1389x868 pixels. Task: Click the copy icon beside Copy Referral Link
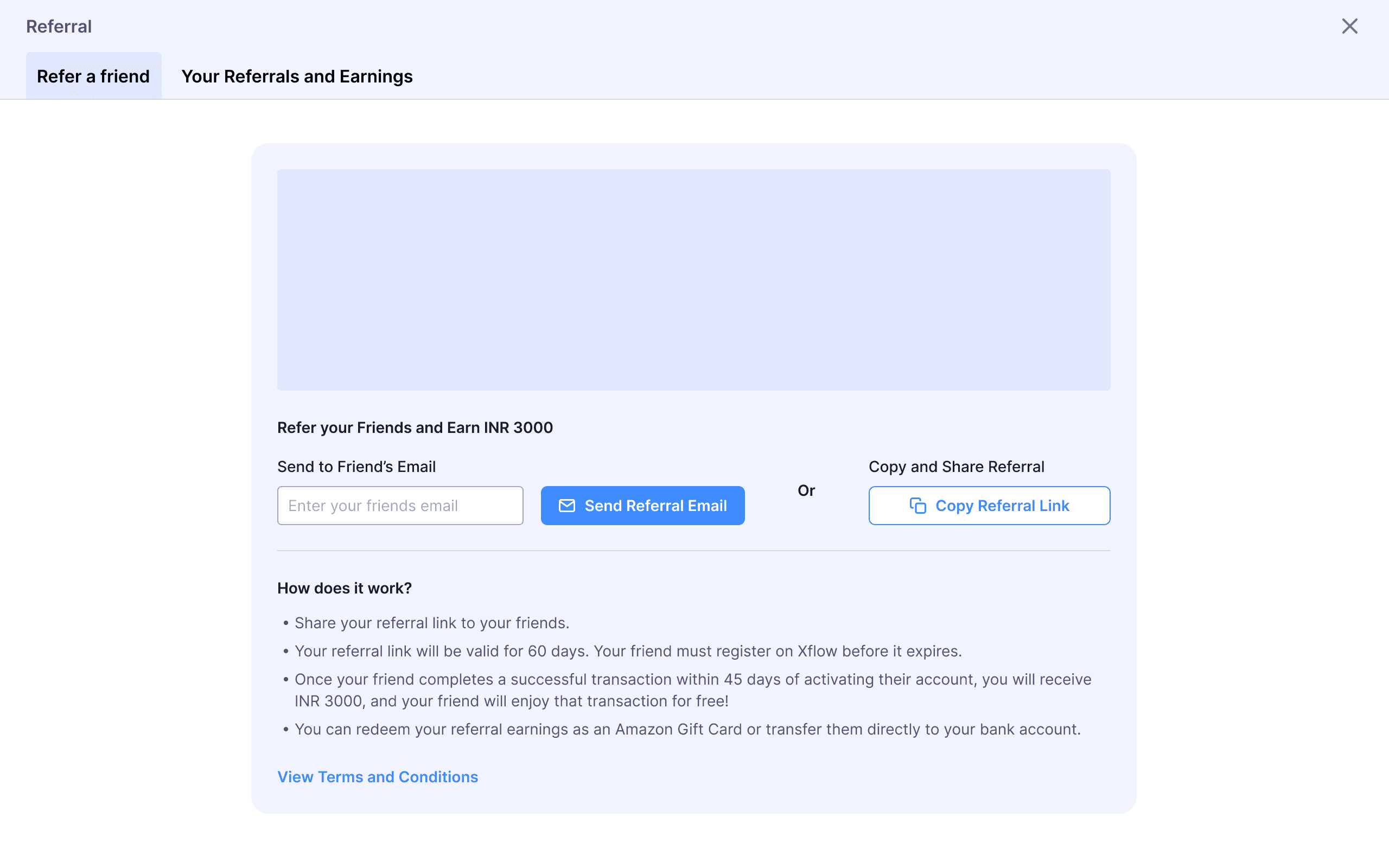pyautogui.click(x=918, y=505)
